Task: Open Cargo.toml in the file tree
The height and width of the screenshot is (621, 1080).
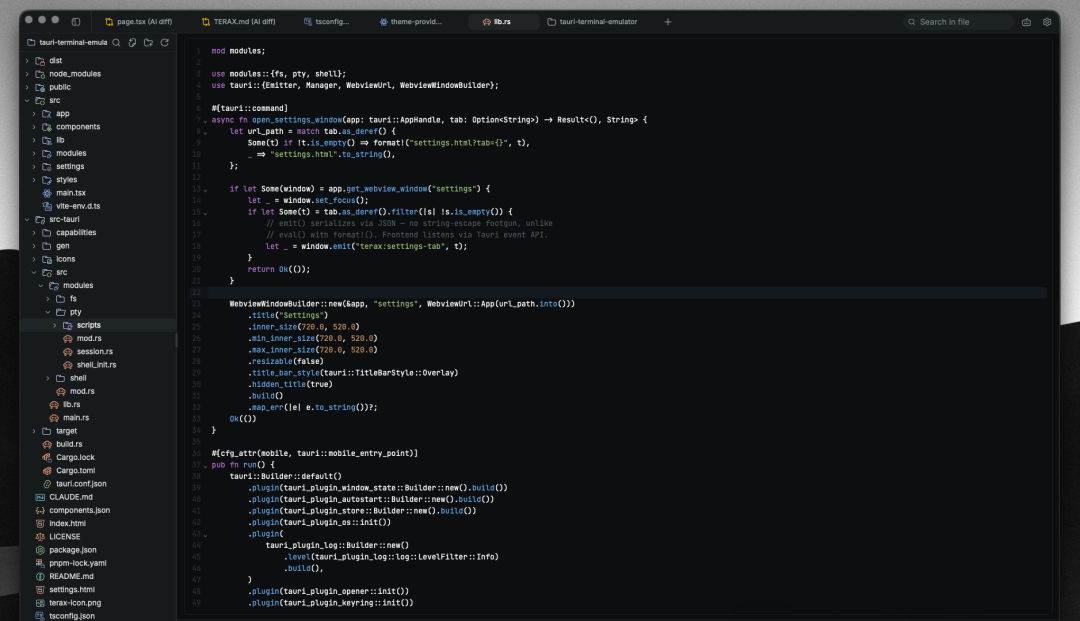Action: pyautogui.click(x=76, y=470)
